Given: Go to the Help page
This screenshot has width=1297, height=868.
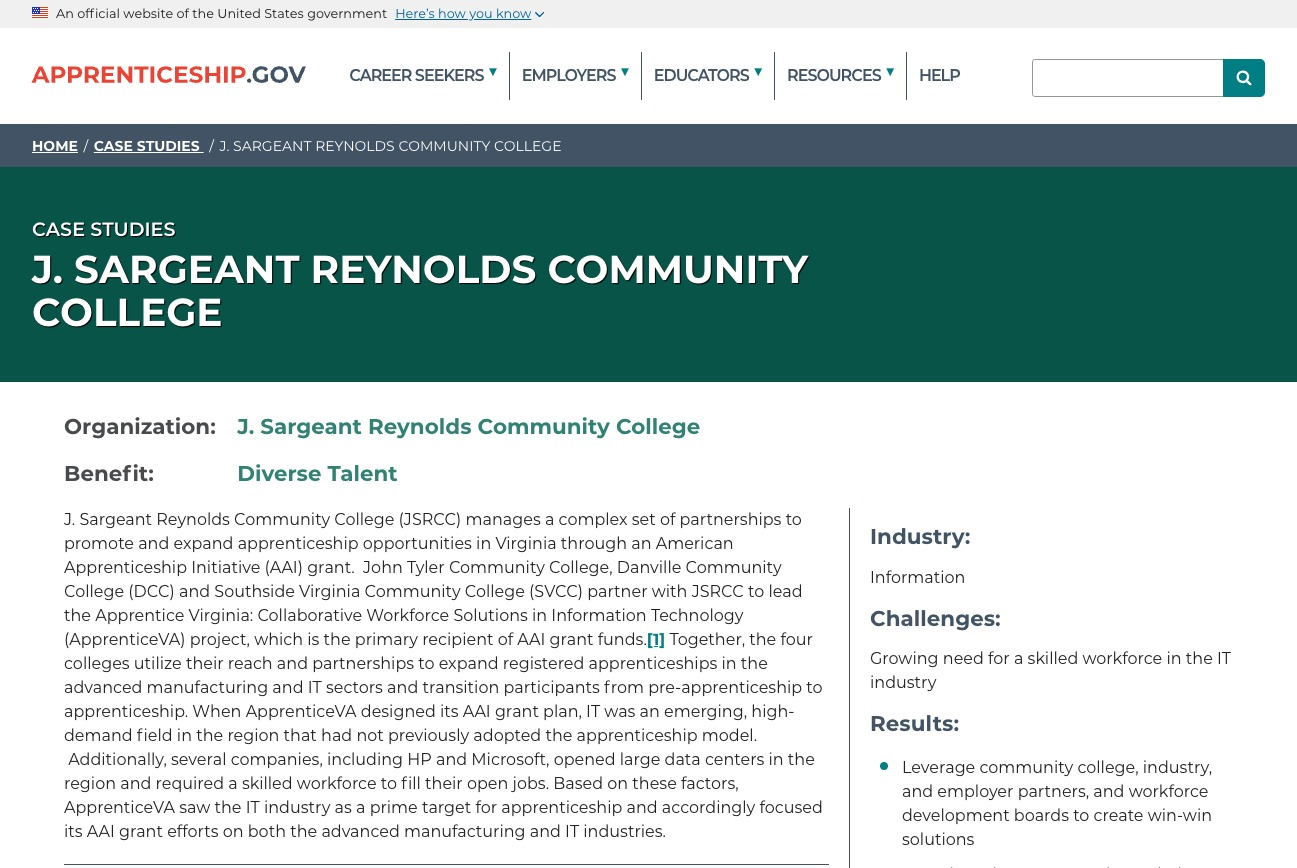Looking at the screenshot, I should tap(939, 76).
